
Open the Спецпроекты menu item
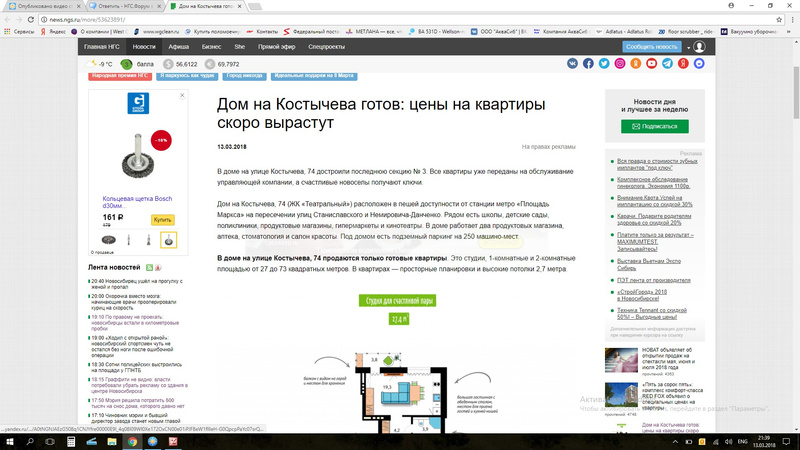coord(327,47)
